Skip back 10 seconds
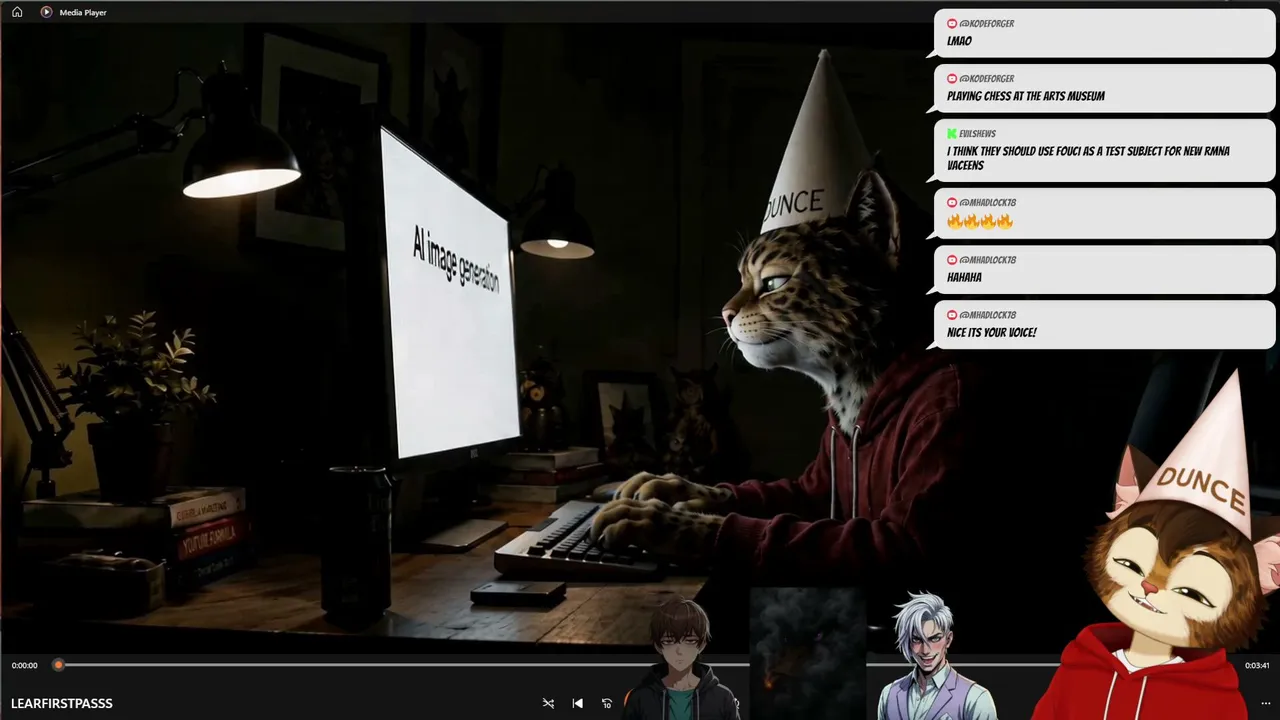Viewport: 1280px width, 720px height. 606,703
